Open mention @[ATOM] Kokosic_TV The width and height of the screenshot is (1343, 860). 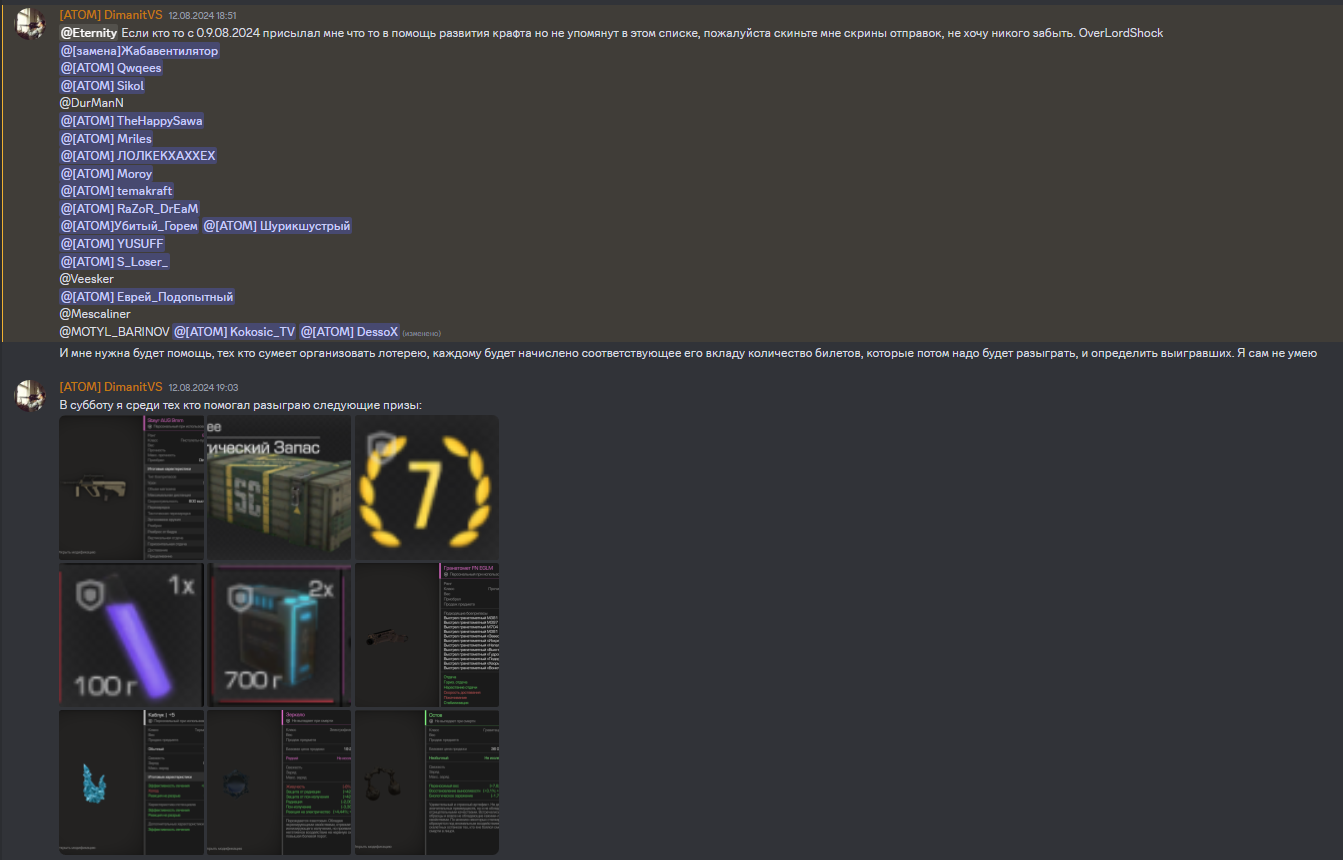click(x=235, y=331)
